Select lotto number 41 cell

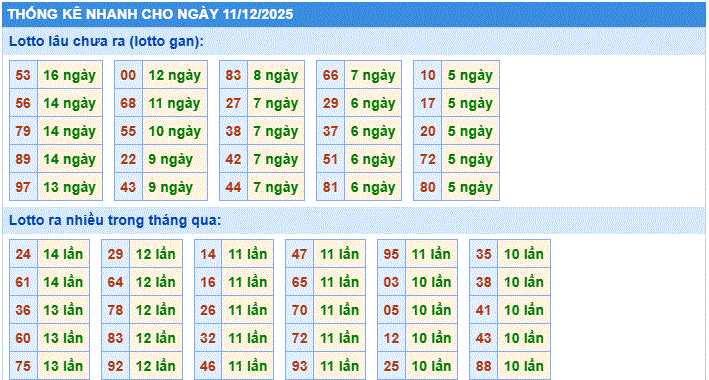pyautogui.click(x=483, y=310)
